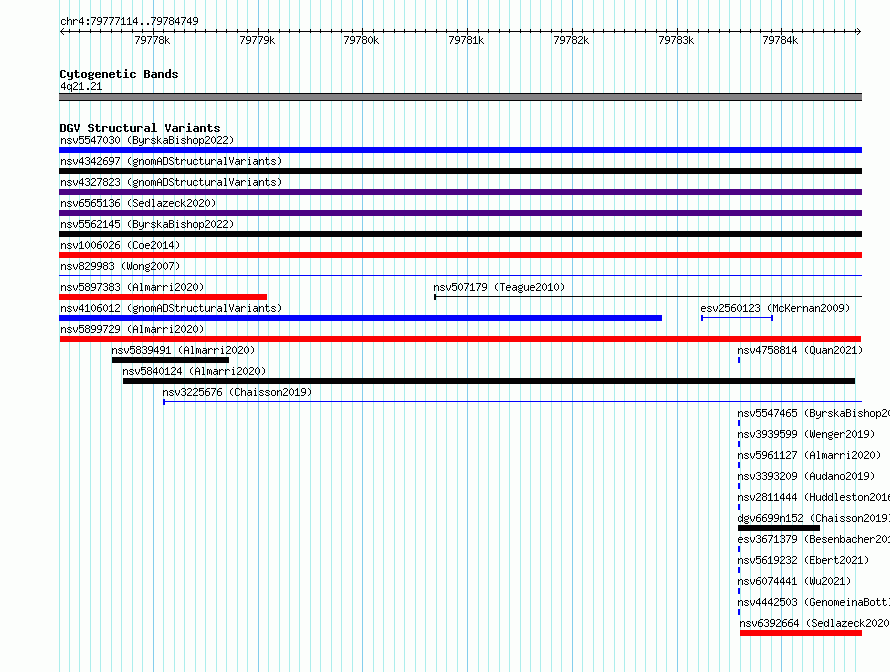Click the 79778k ruler tick label
The width and height of the screenshot is (890, 672).
(x=152, y=40)
